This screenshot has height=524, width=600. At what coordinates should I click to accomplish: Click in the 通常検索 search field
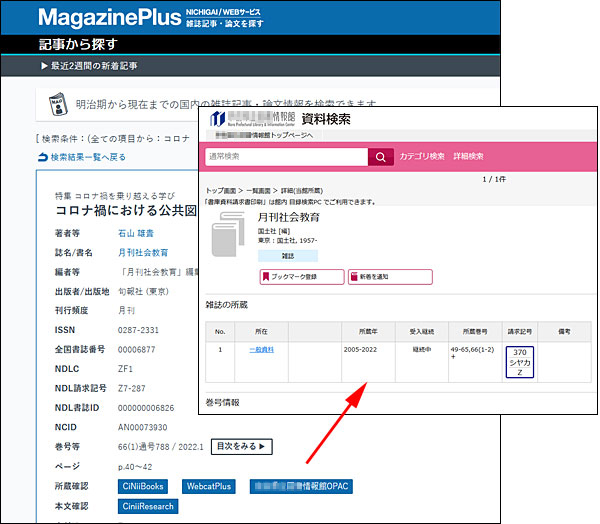point(284,157)
